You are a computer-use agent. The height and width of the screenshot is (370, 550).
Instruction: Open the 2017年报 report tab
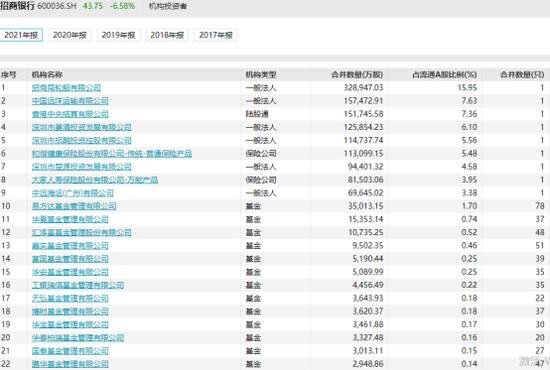[216, 35]
